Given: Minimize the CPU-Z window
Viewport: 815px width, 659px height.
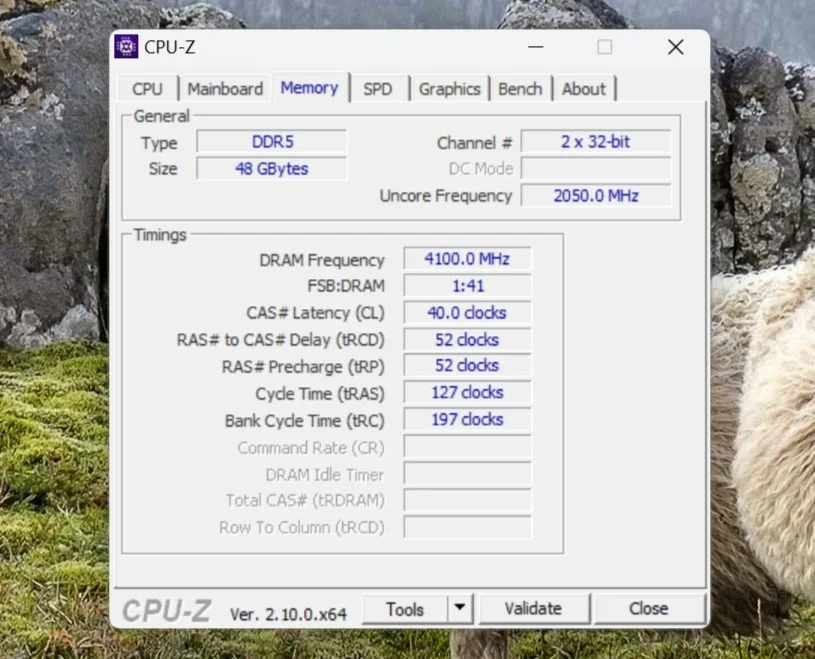Looking at the screenshot, I should [x=536, y=47].
